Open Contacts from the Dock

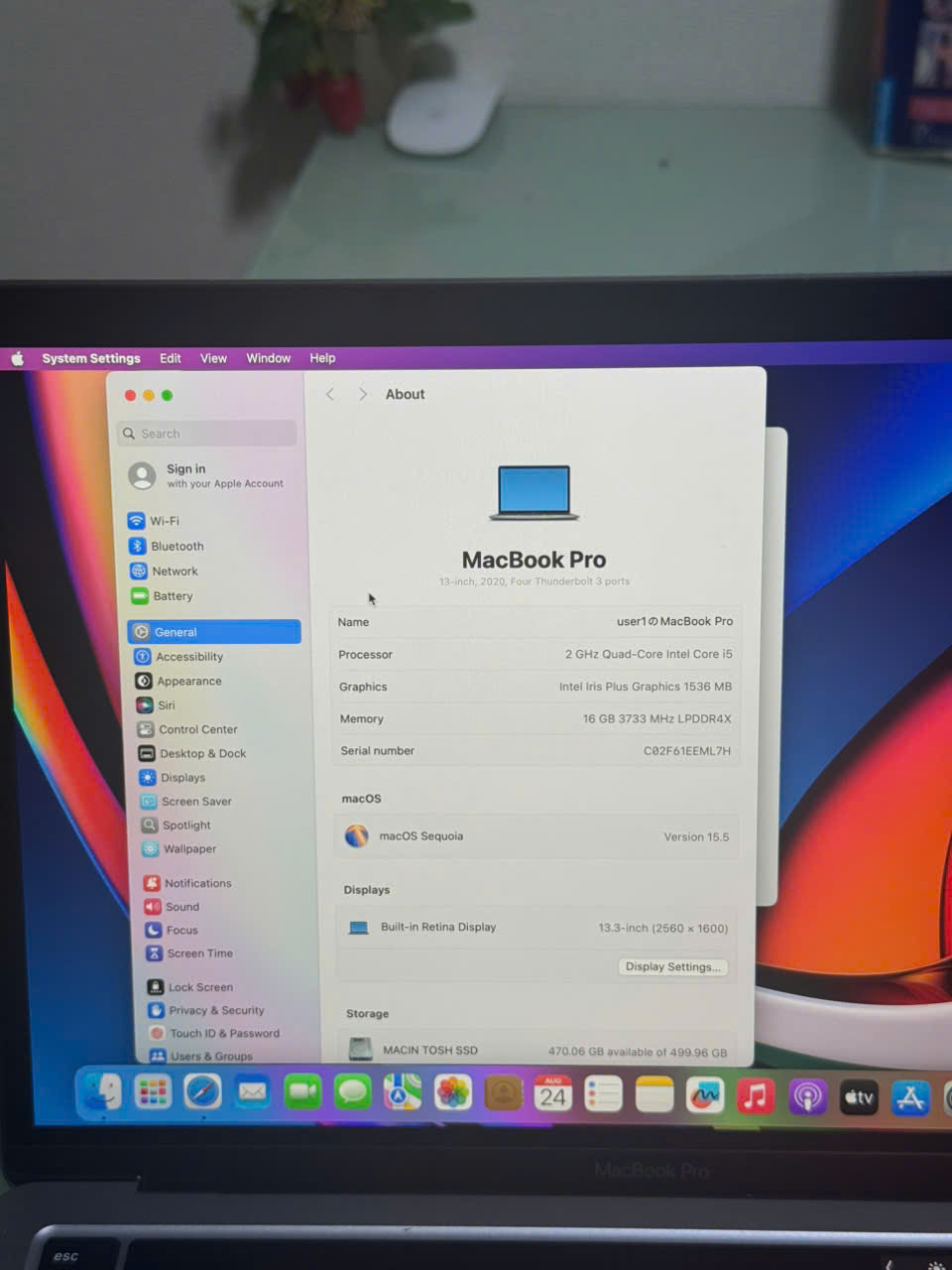[503, 1094]
